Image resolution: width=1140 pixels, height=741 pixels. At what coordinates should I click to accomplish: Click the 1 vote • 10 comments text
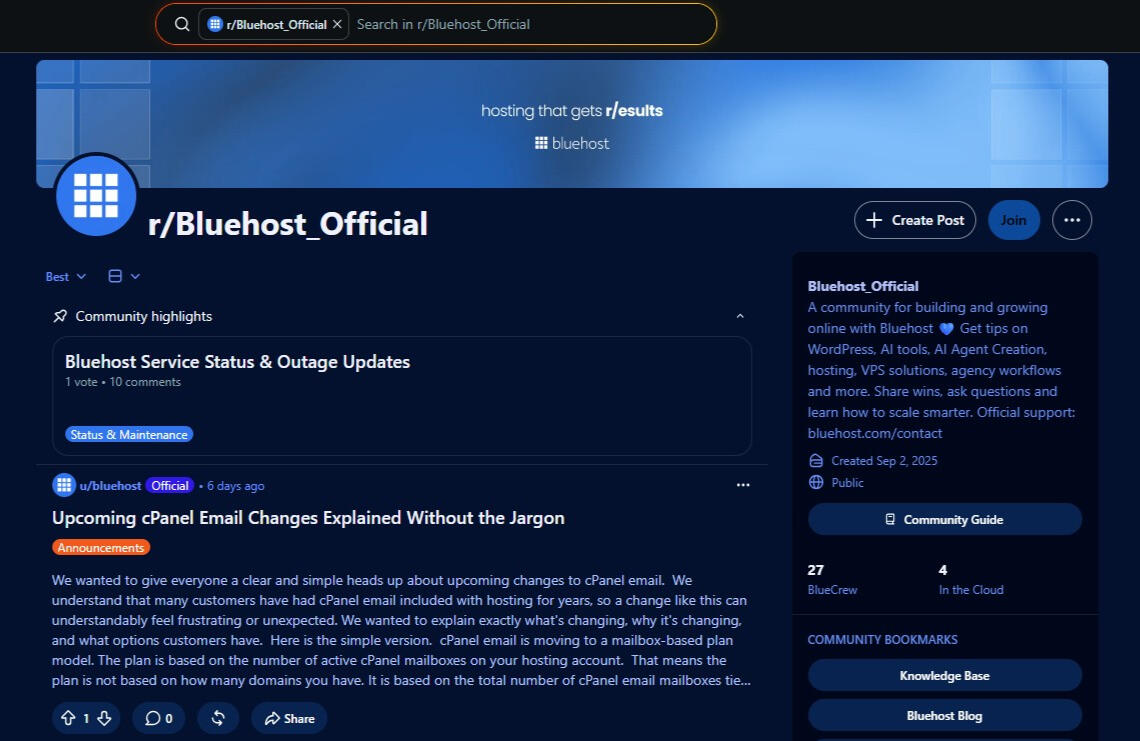coord(123,382)
